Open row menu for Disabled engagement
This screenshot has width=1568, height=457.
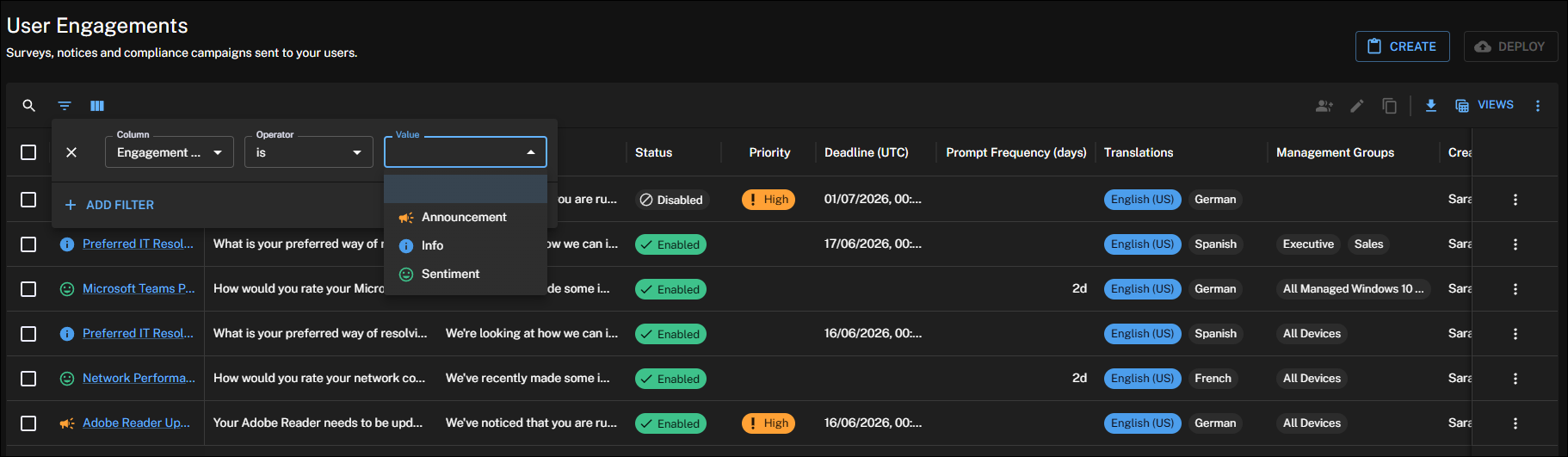[x=1516, y=200]
